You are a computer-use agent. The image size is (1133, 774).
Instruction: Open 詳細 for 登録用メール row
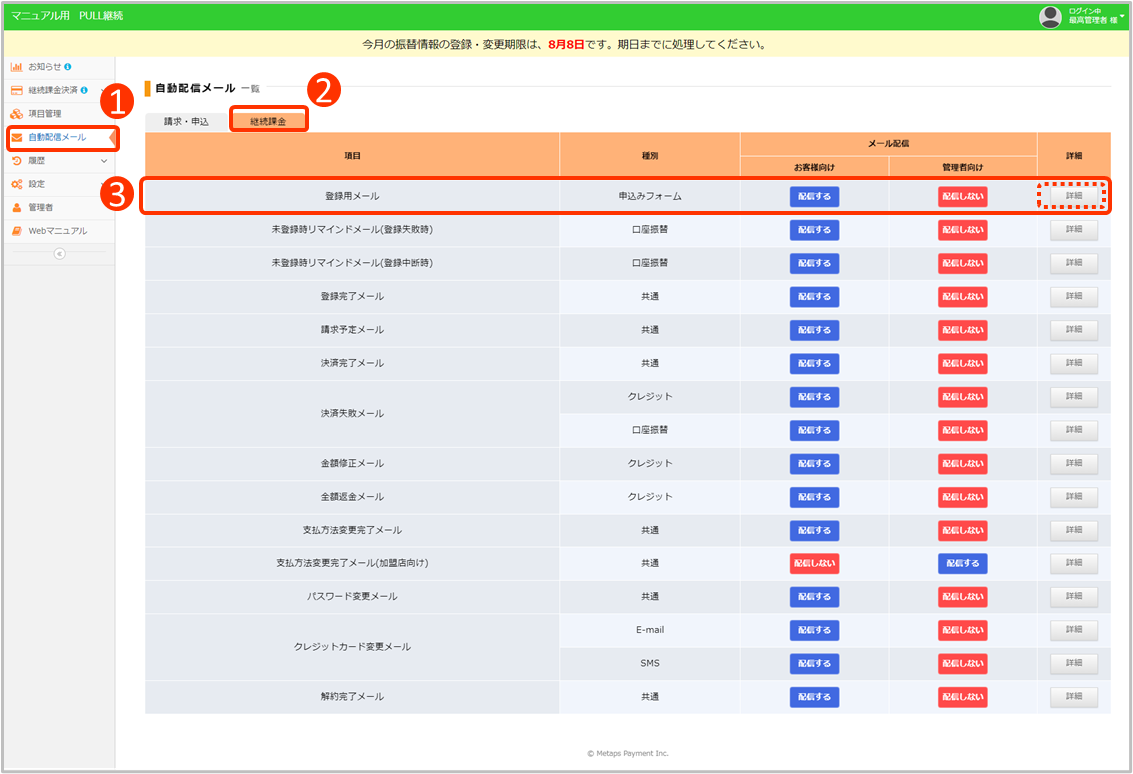1073,196
